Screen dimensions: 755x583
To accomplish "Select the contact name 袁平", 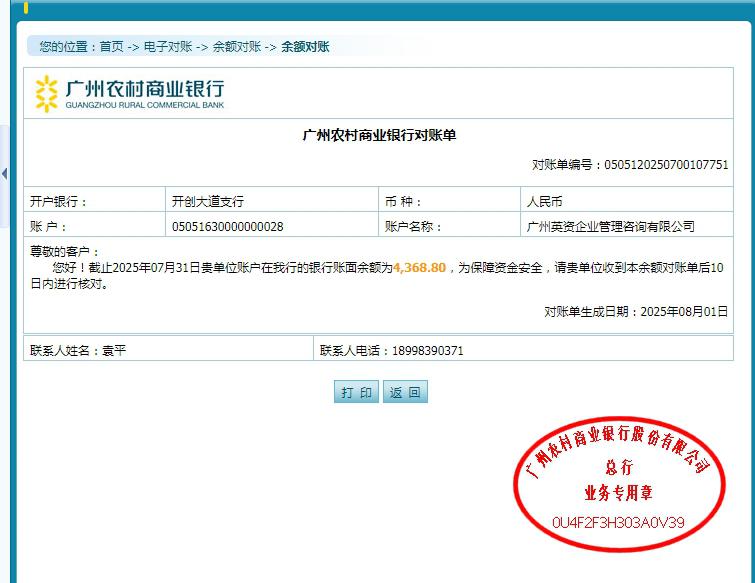I will pyautogui.click(x=114, y=351).
